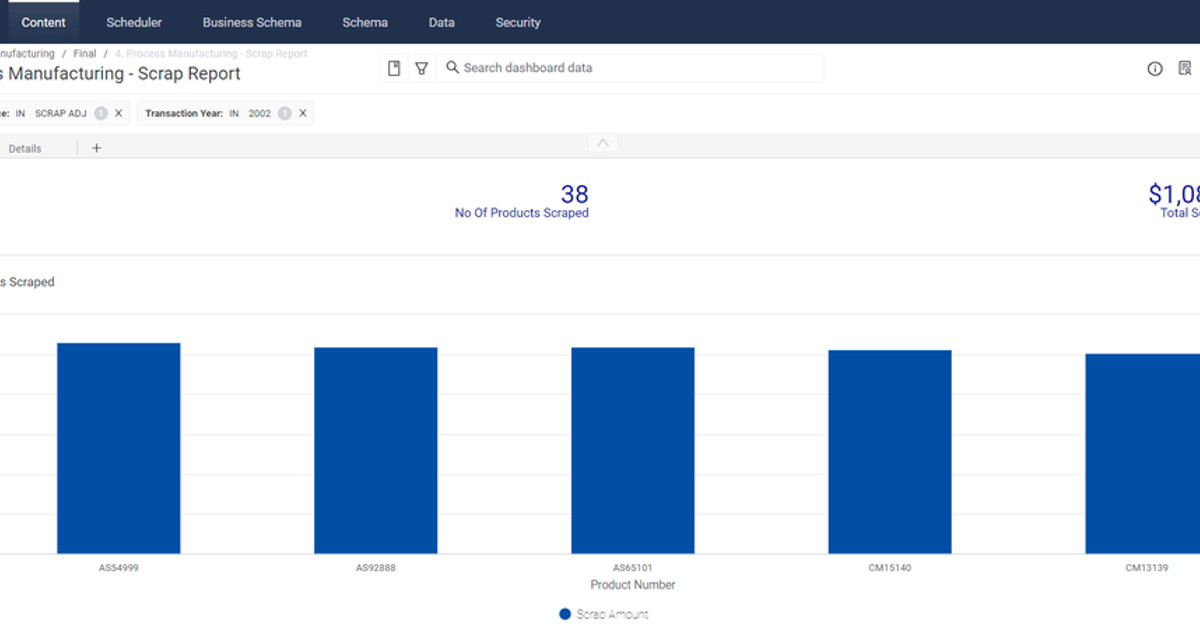Select the AS65101 bar in the chart
Image resolution: width=1200 pixels, height=628 pixels.
pos(633,450)
